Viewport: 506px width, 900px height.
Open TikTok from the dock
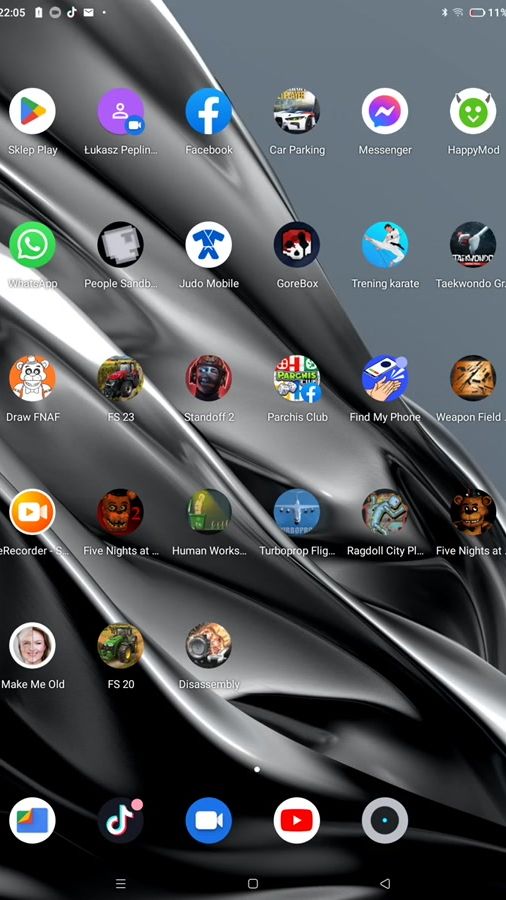tap(120, 821)
